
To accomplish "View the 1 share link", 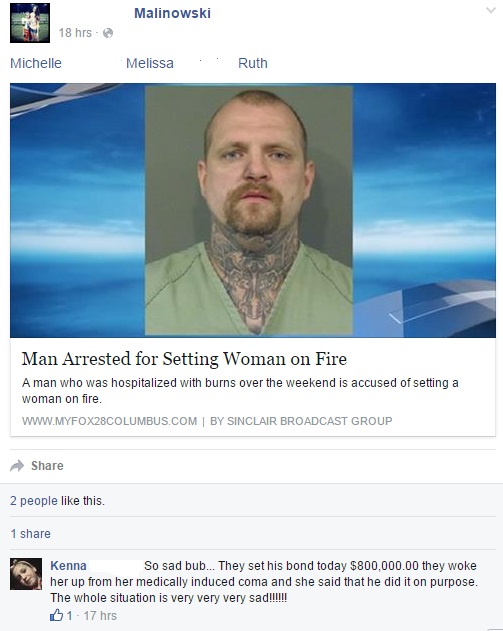I will tap(31, 534).
